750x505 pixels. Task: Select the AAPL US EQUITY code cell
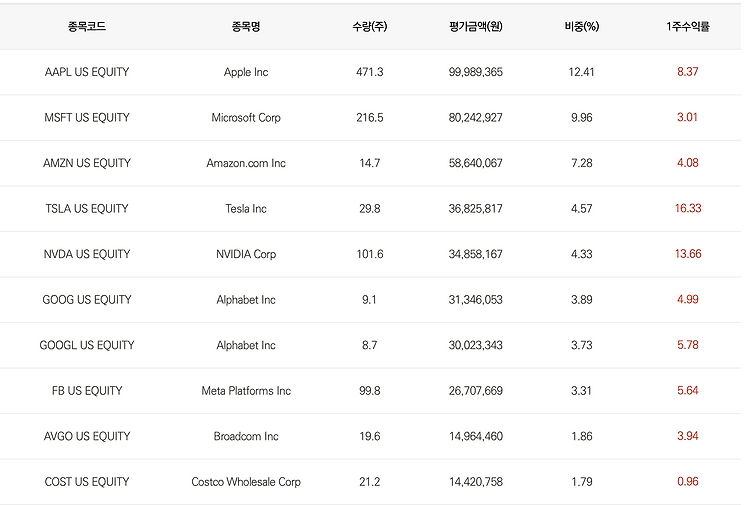87,72
